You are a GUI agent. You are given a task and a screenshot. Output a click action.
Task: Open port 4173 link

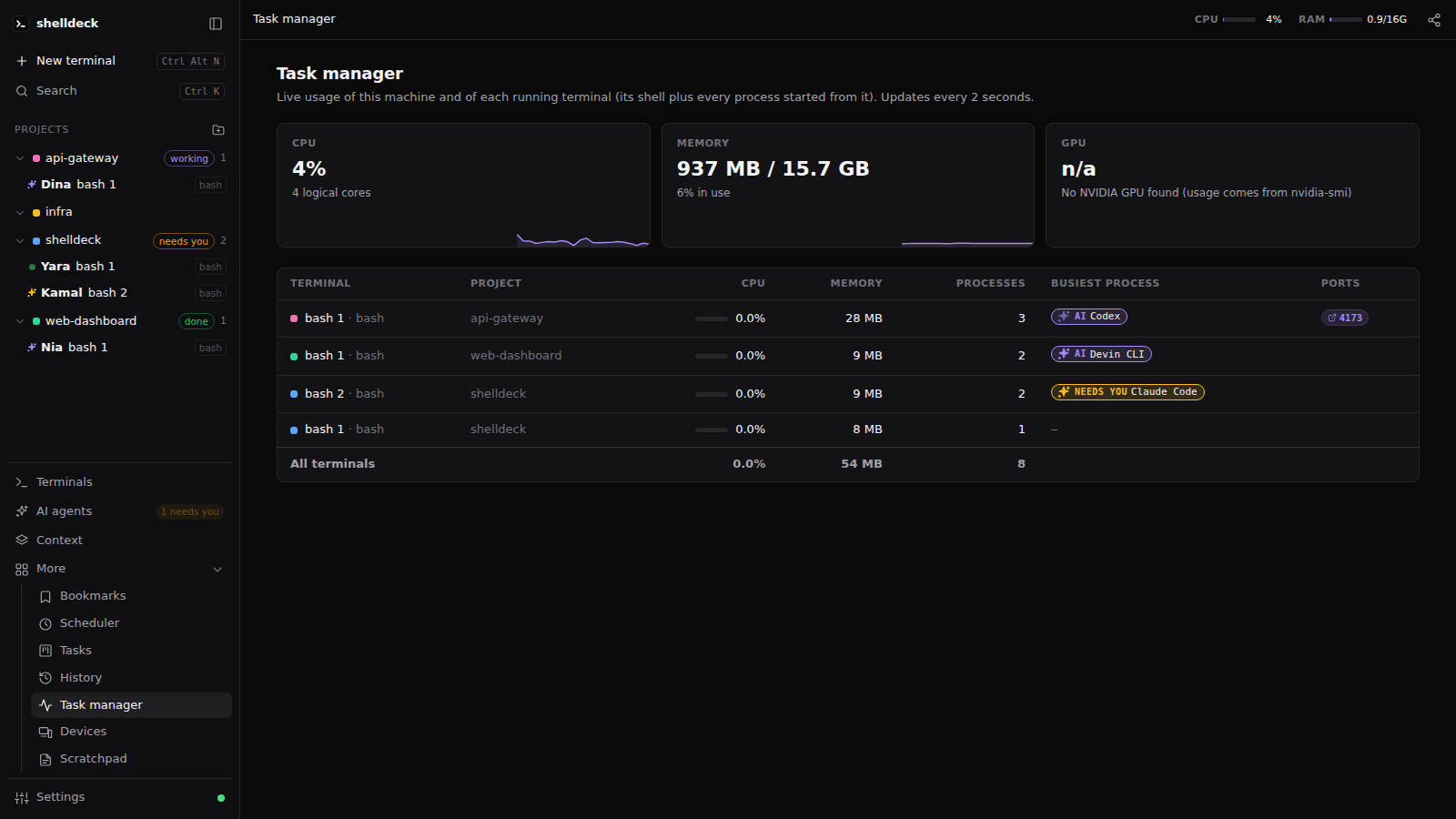[x=1345, y=318]
